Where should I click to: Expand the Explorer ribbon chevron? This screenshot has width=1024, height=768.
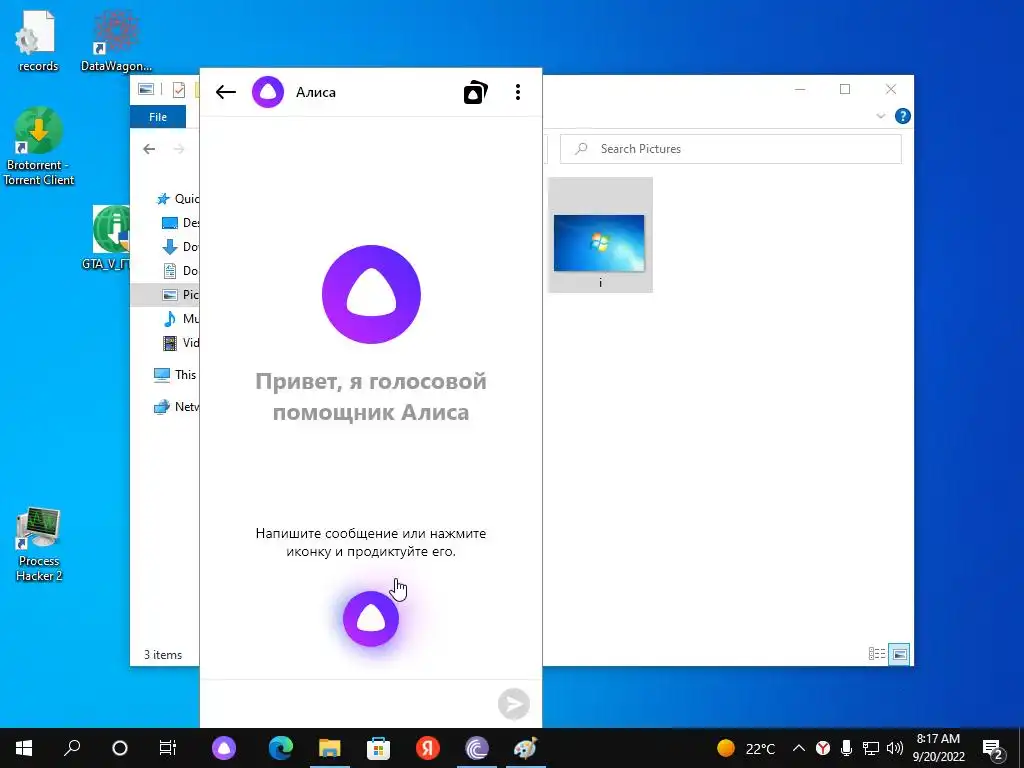(880, 116)
